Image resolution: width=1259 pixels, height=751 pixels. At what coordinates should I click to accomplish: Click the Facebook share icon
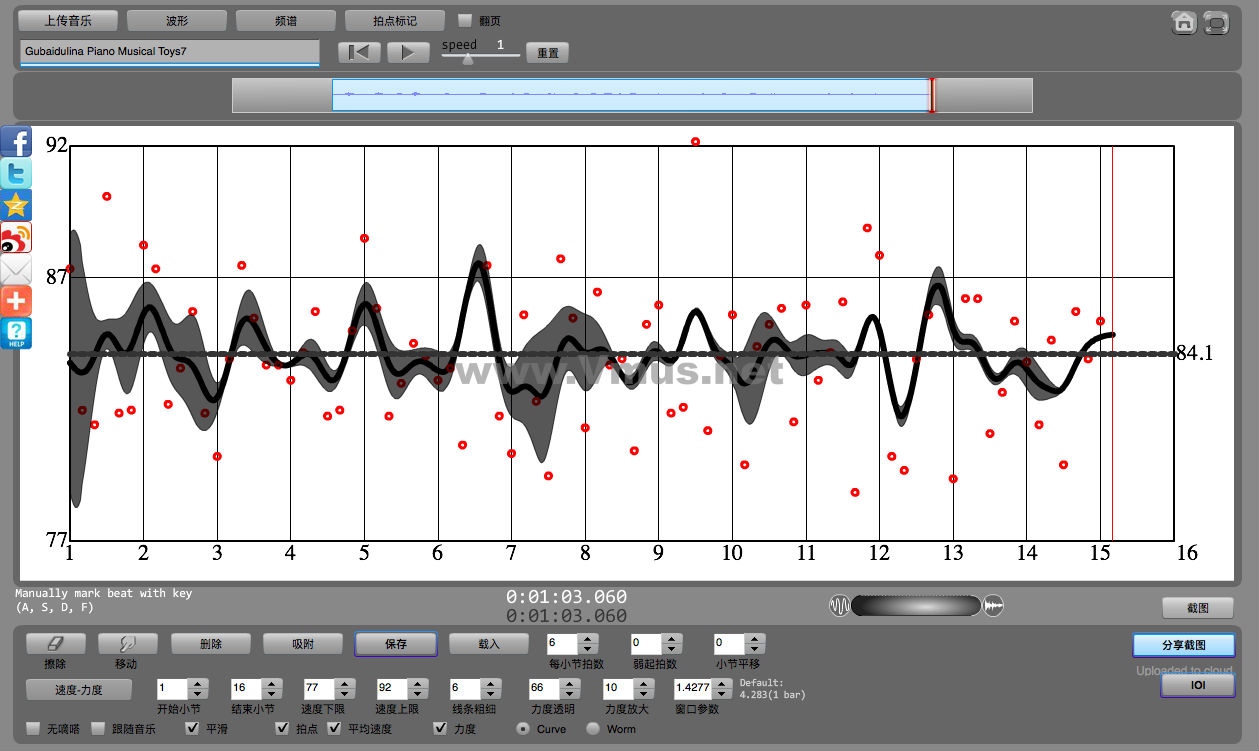click(x=16, y=141)
